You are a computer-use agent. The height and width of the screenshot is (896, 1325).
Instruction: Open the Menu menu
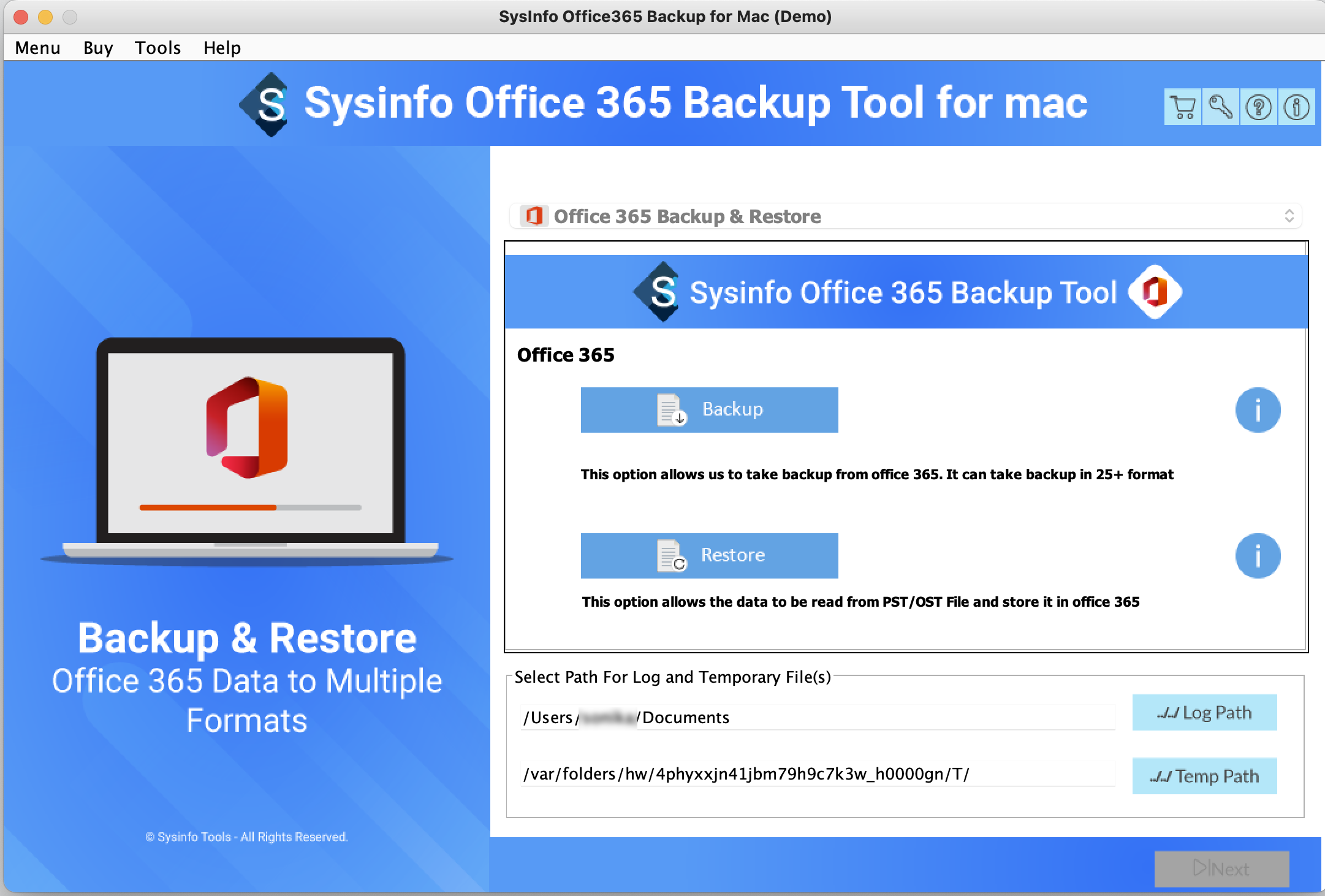tap(37, 48)
